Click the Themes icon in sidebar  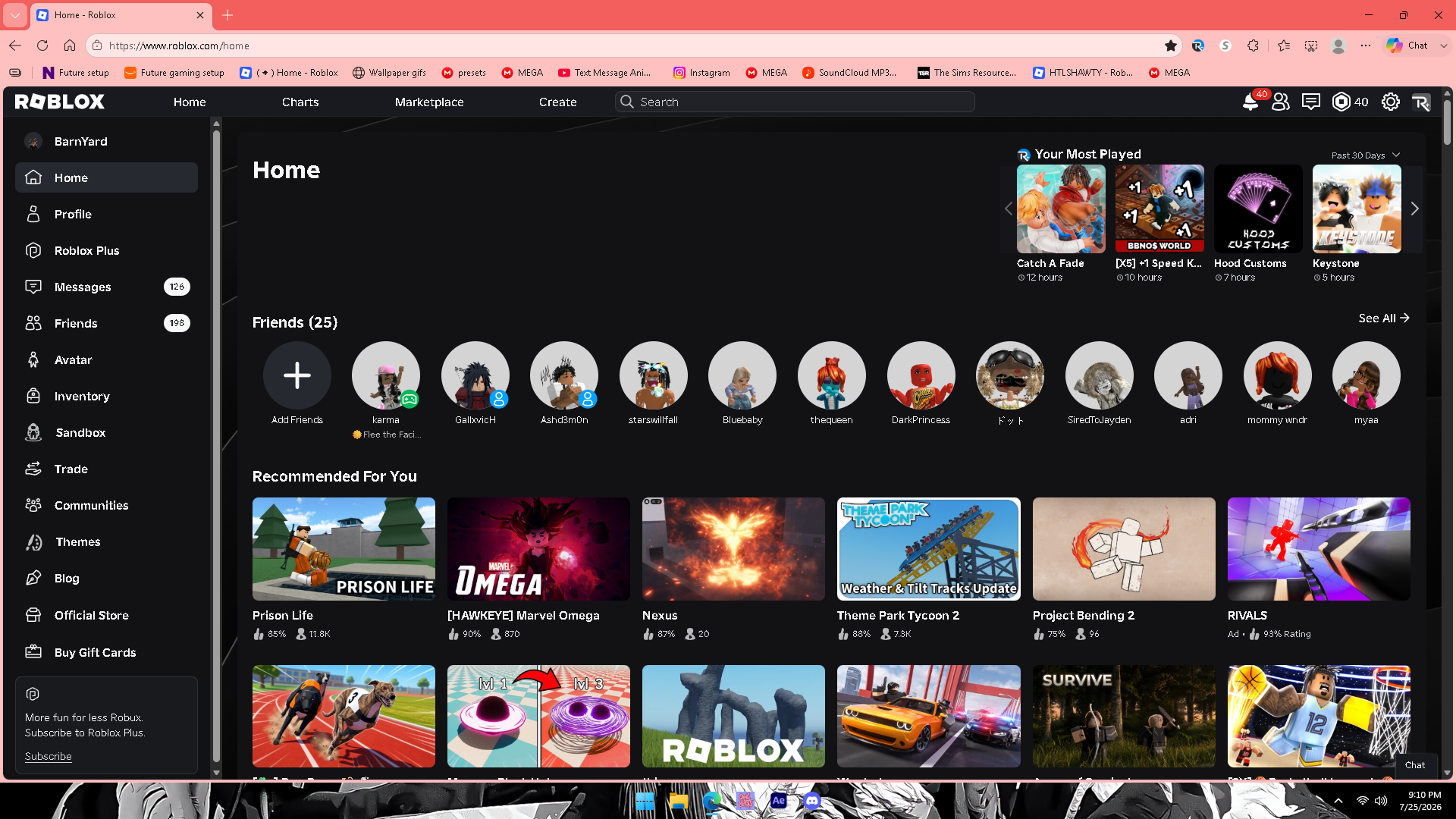click(33, 541)
